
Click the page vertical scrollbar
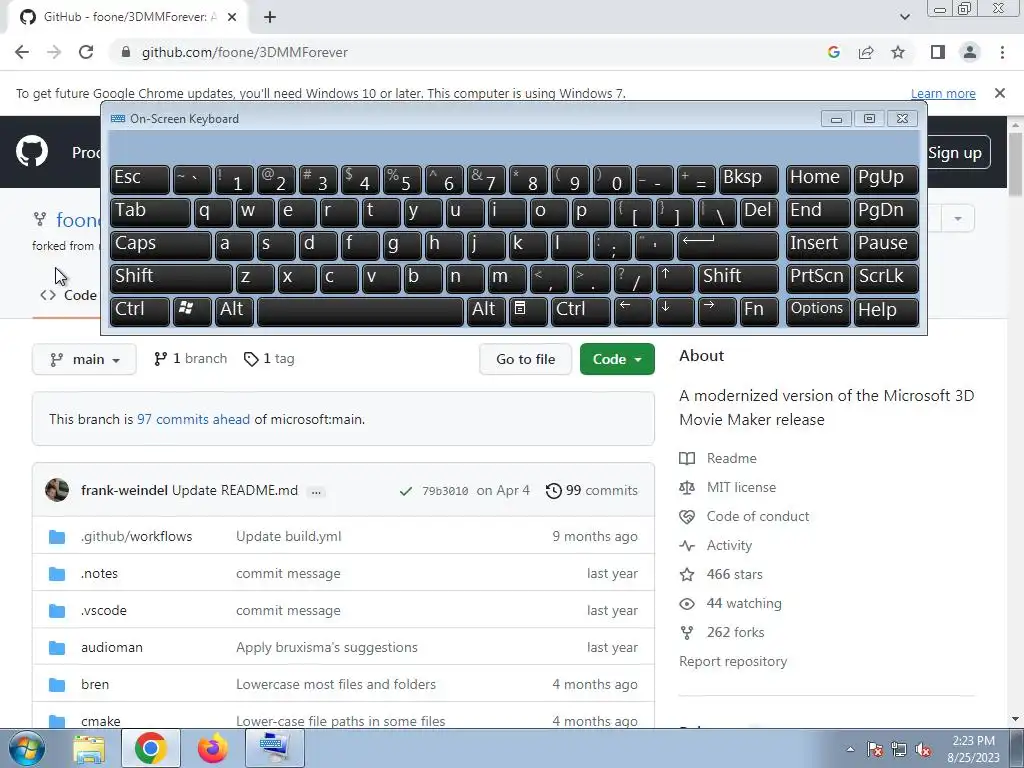[1016, 163]
